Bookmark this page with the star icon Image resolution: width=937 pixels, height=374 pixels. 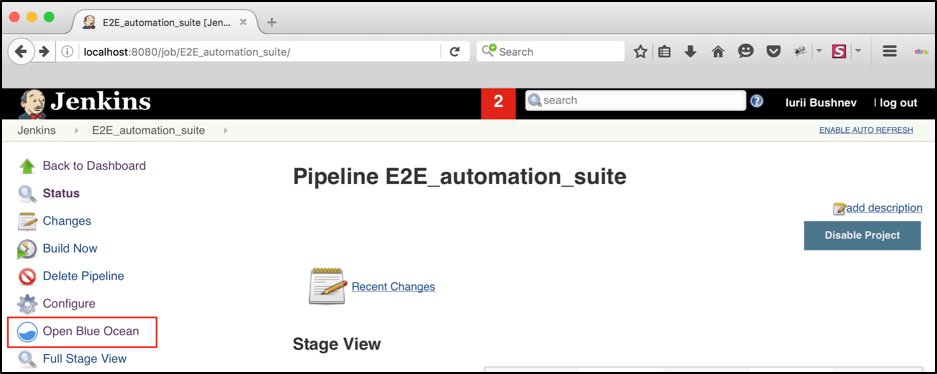pos(640,52)
